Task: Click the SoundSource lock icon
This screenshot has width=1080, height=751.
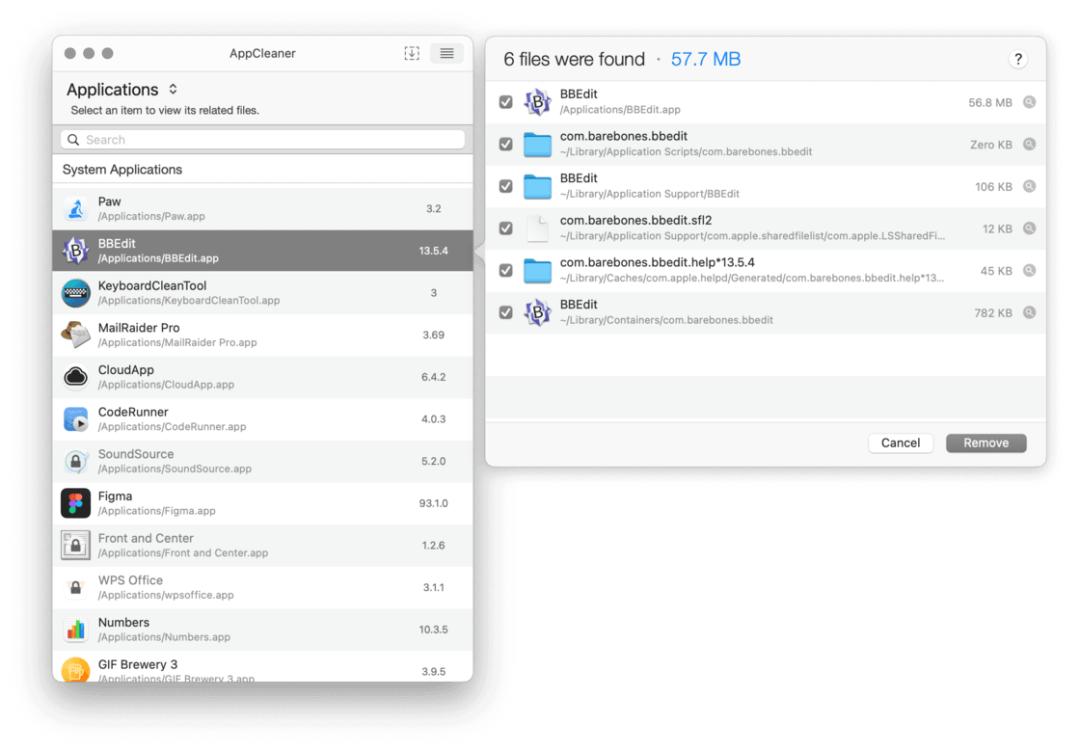Action: [76, 461]
